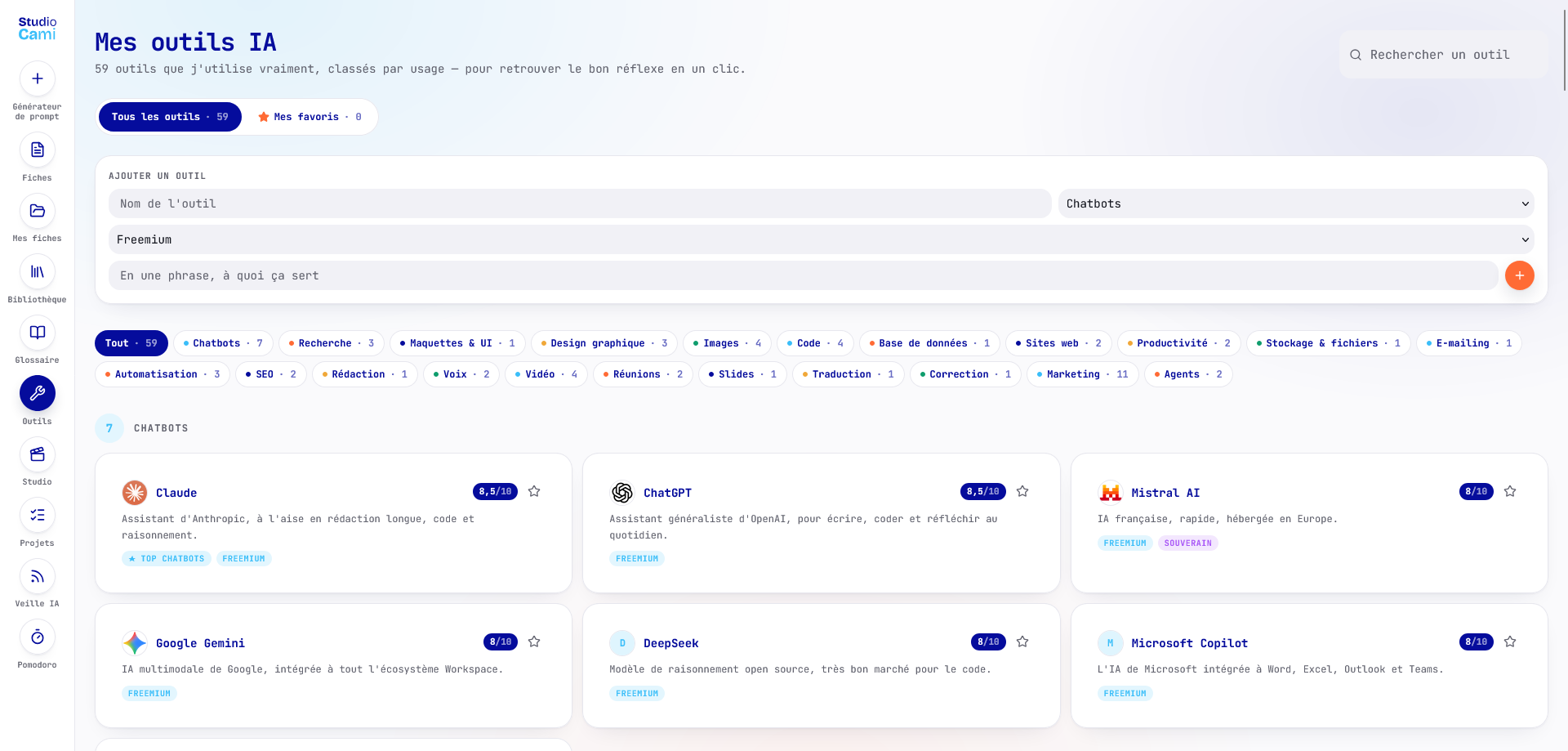Click the tool description phrase field
Viewport: 1568px width, 751px height.
tap(804, 275)
